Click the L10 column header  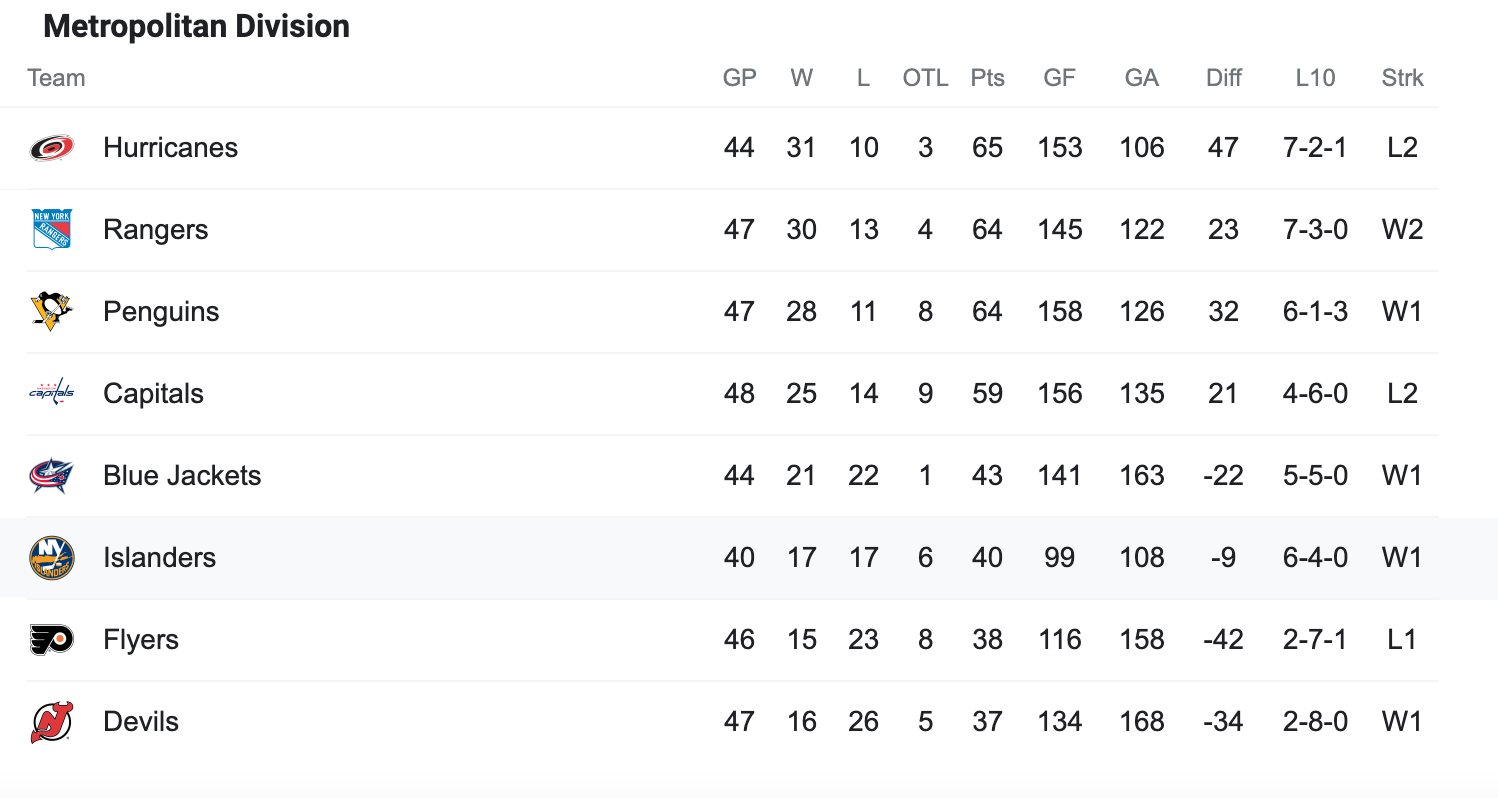(1315, 78)
